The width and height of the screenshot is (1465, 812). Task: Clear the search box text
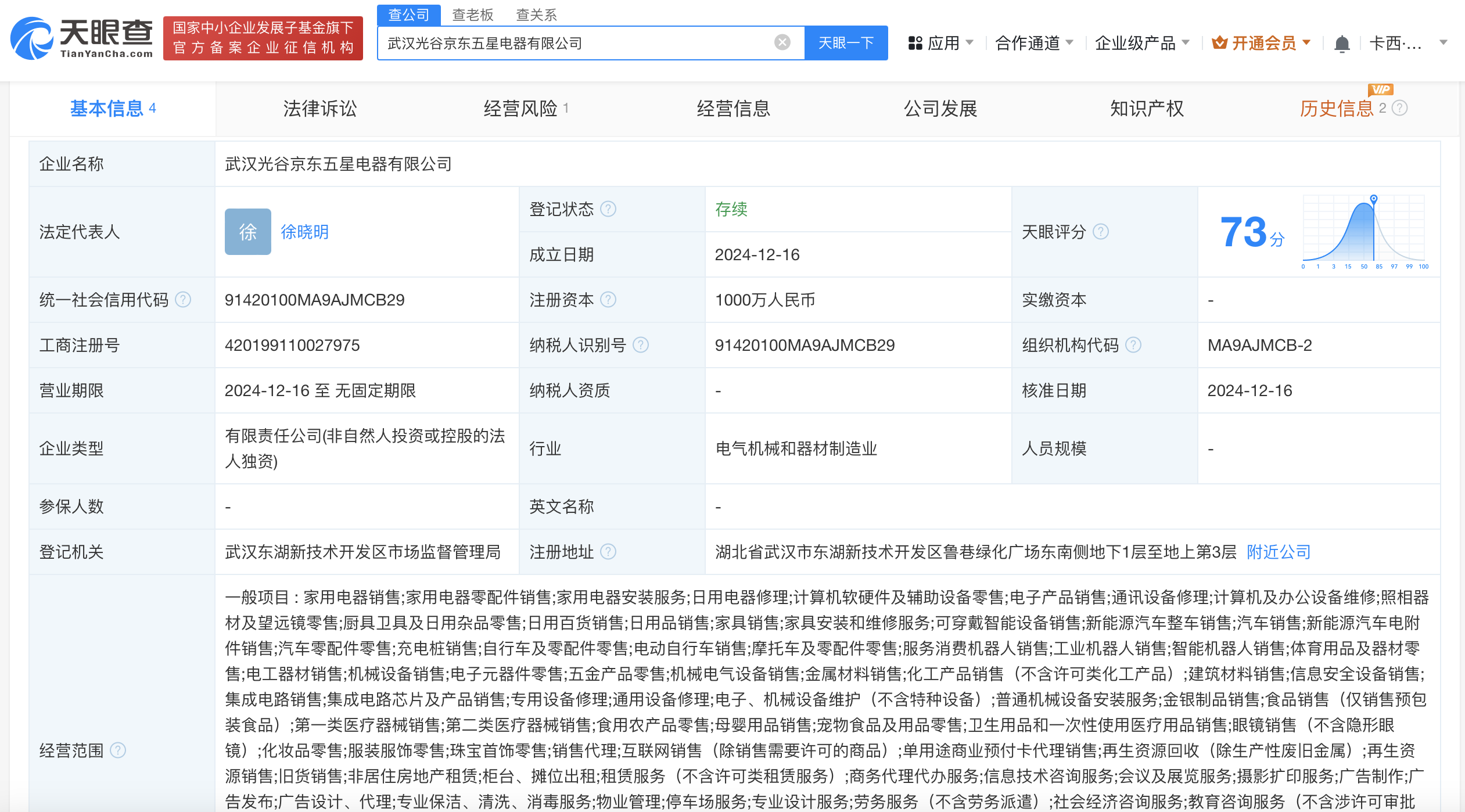782,42
